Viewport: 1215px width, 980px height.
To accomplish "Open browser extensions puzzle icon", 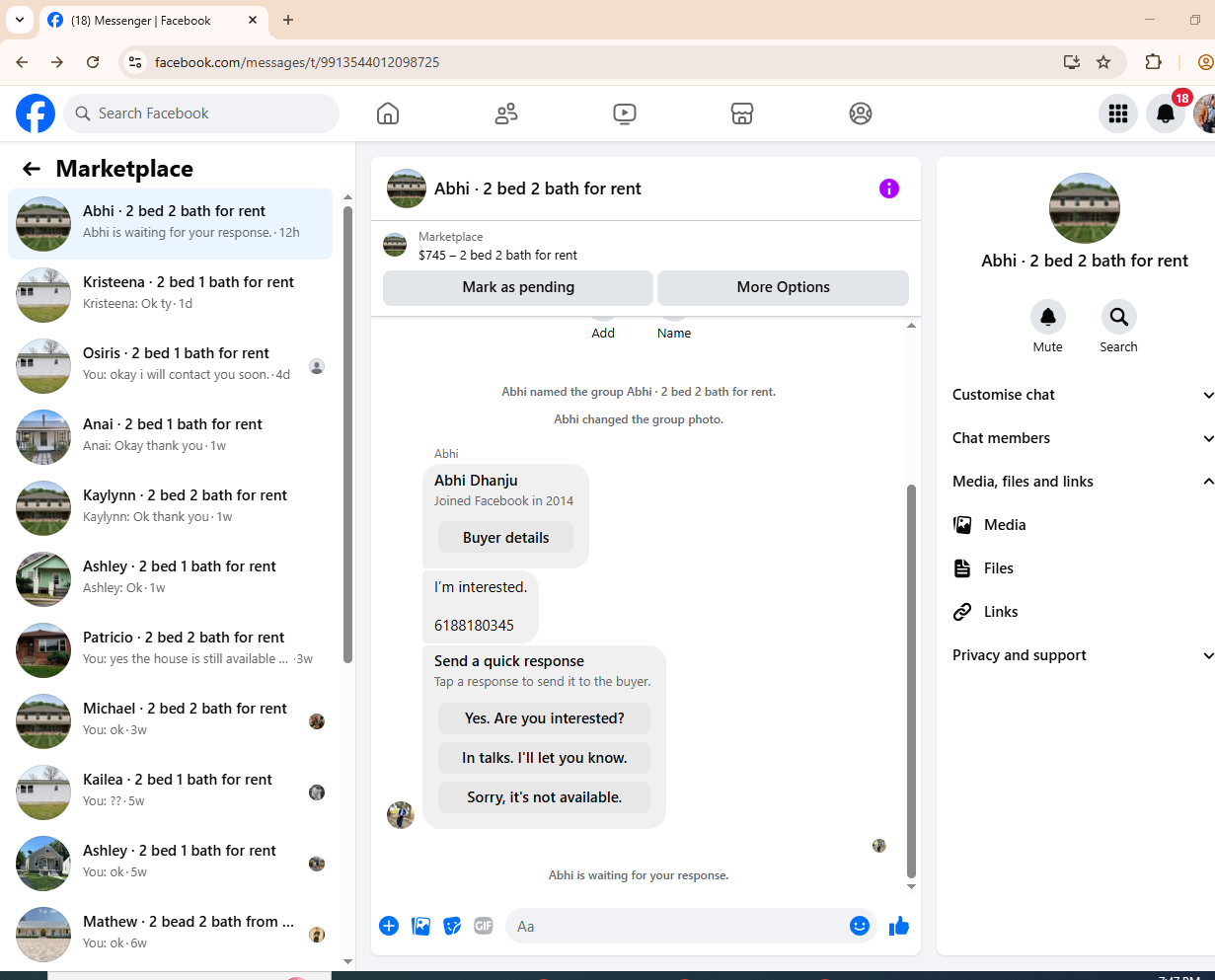I will (x=1153, y=62).
